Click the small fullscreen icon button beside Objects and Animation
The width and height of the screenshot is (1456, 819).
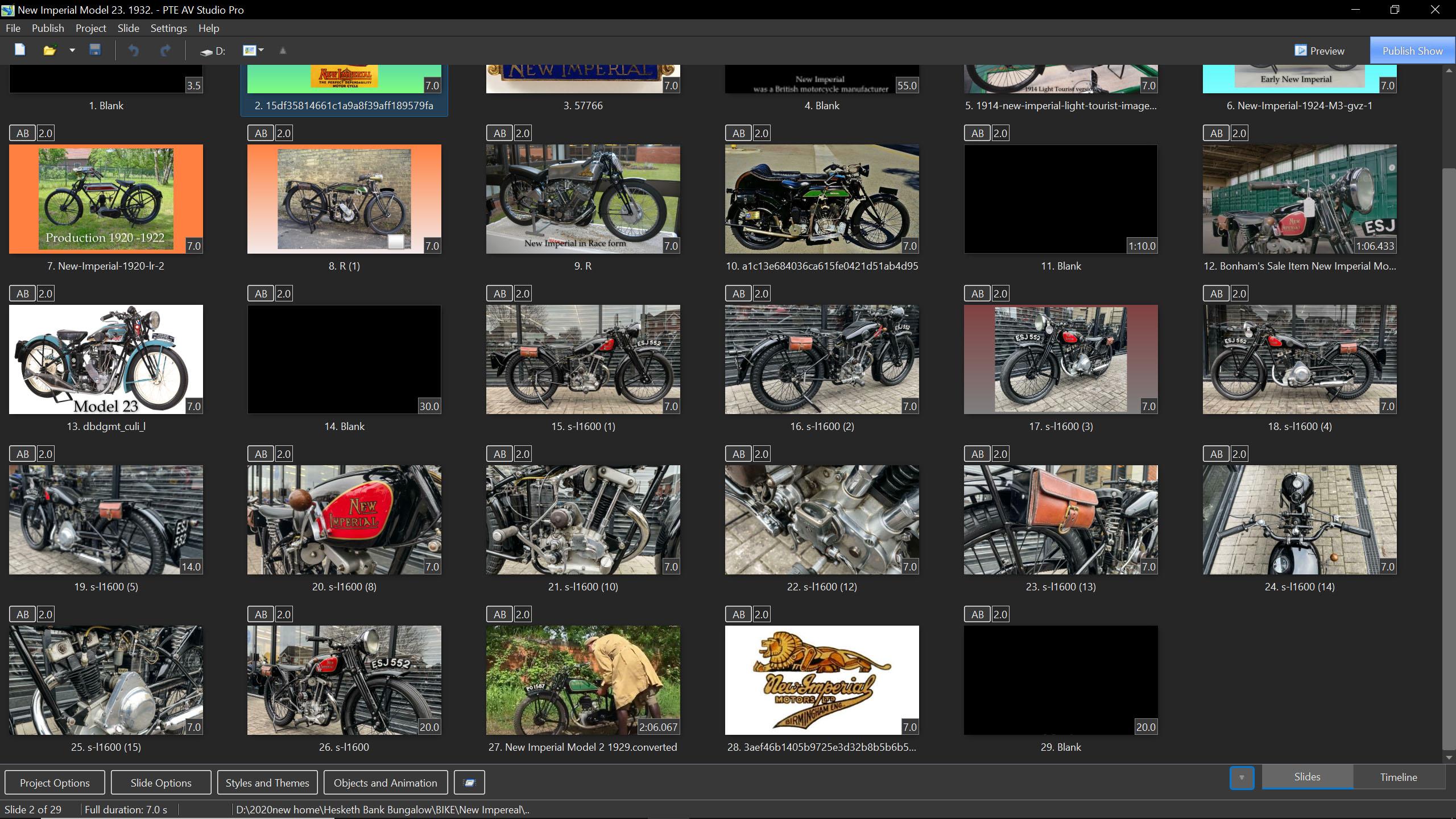coord(469,783)
